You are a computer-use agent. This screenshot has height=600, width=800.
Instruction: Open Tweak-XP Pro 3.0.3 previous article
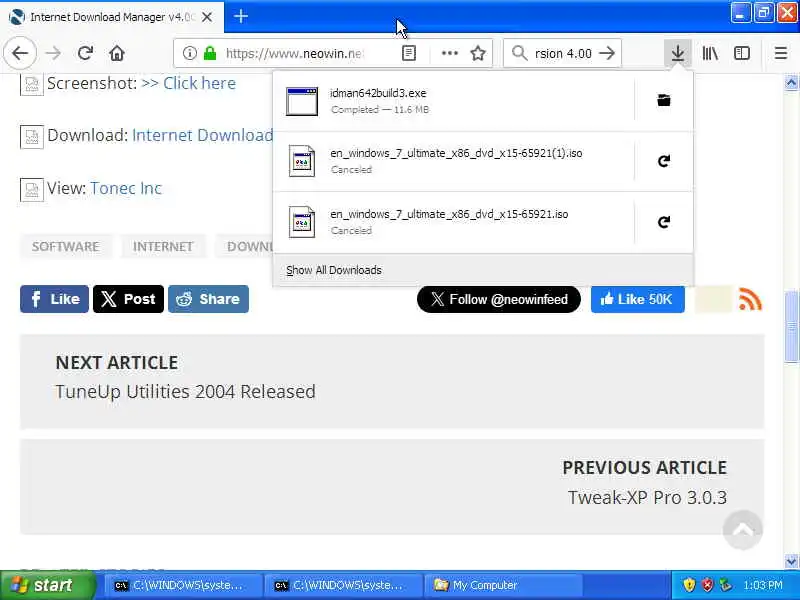pyautogui.click(x=647, y=497)
